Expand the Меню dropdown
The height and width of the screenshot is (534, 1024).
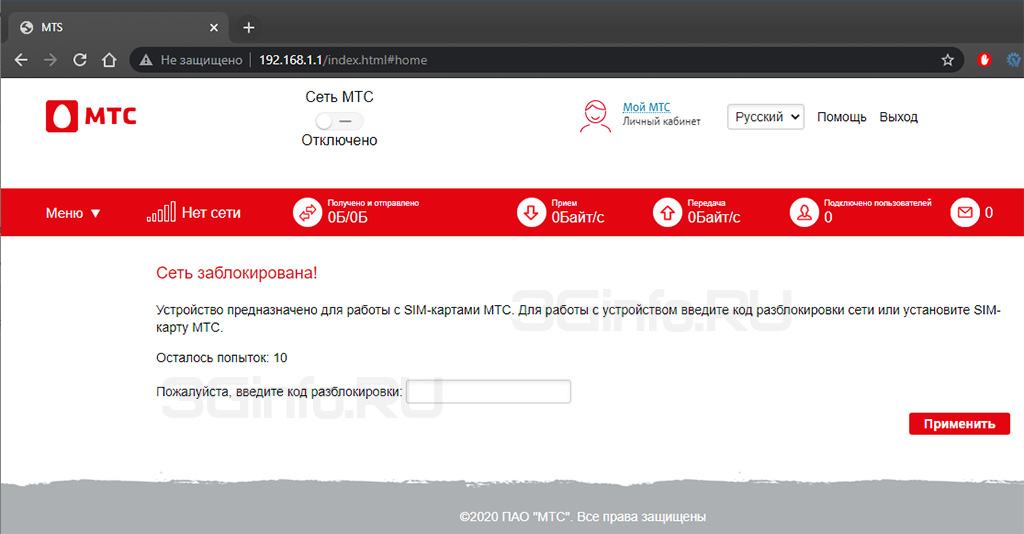tap(72, 213)
